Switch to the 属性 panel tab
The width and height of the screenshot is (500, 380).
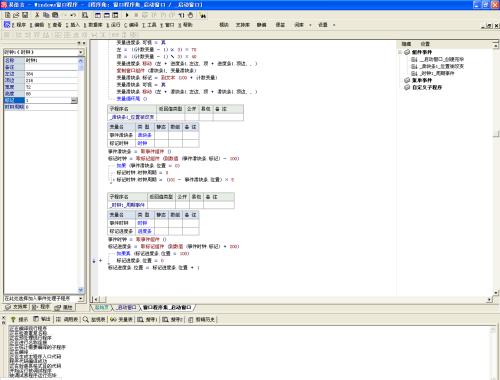coord(63,307)
